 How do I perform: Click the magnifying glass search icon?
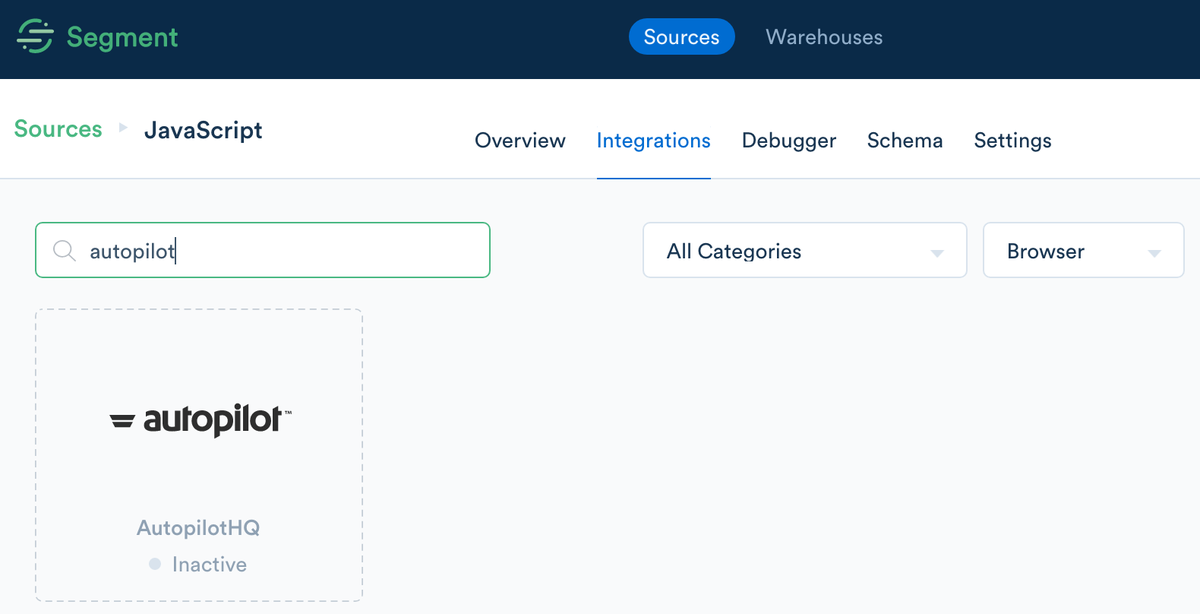click(x=64, y=250)
